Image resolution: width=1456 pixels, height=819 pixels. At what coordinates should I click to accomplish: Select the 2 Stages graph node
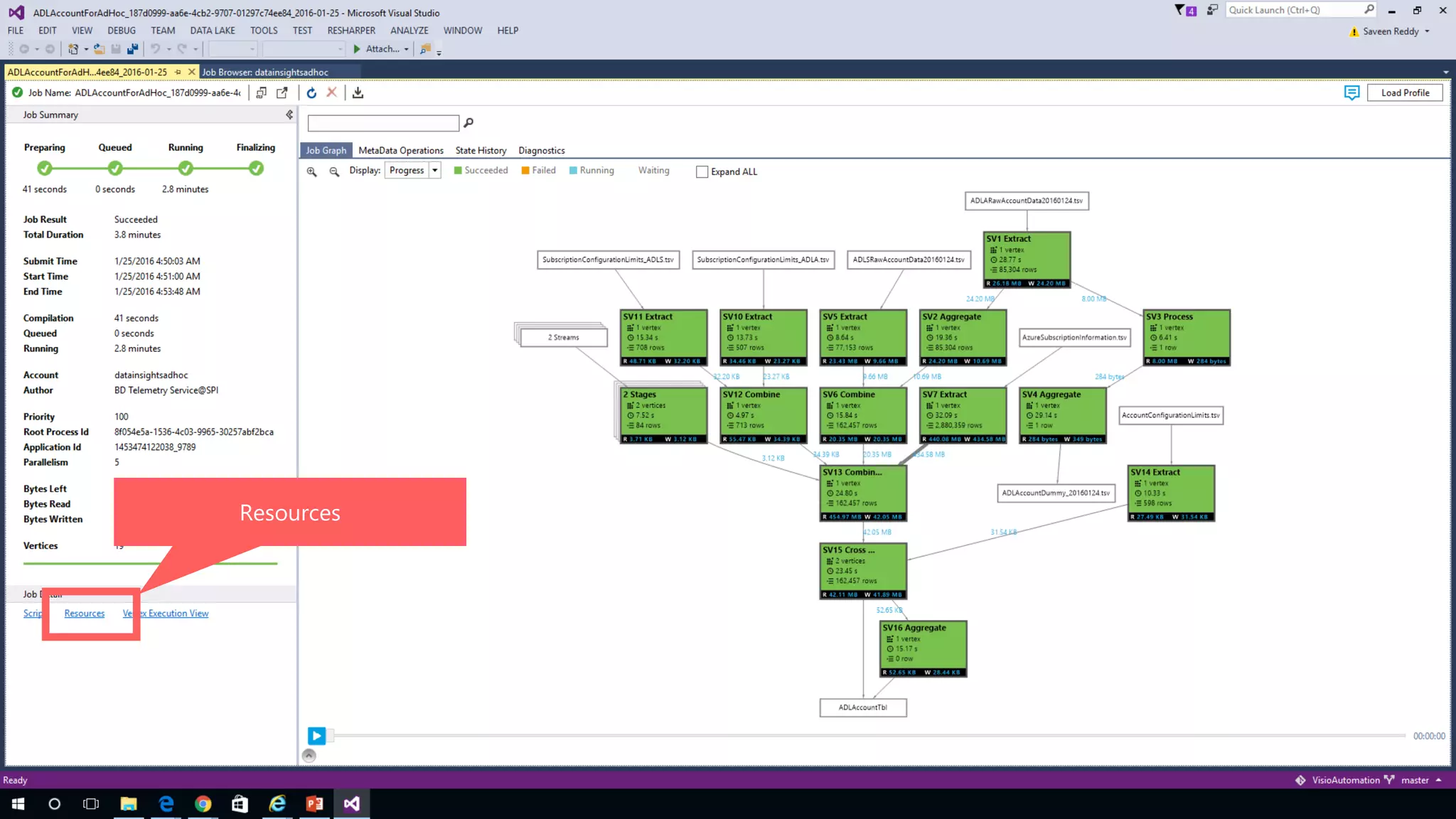click(664, 415)
